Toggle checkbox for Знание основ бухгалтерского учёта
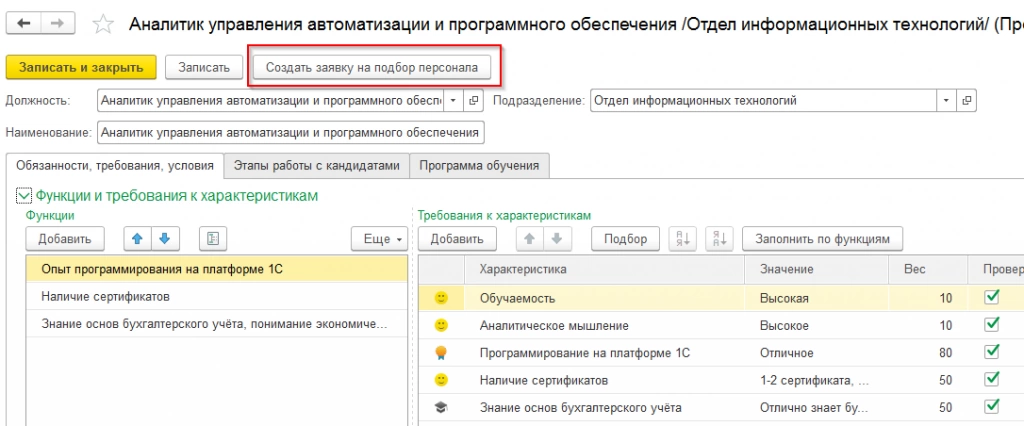This screenshot has height=426, width=1024. coord(993,406)
